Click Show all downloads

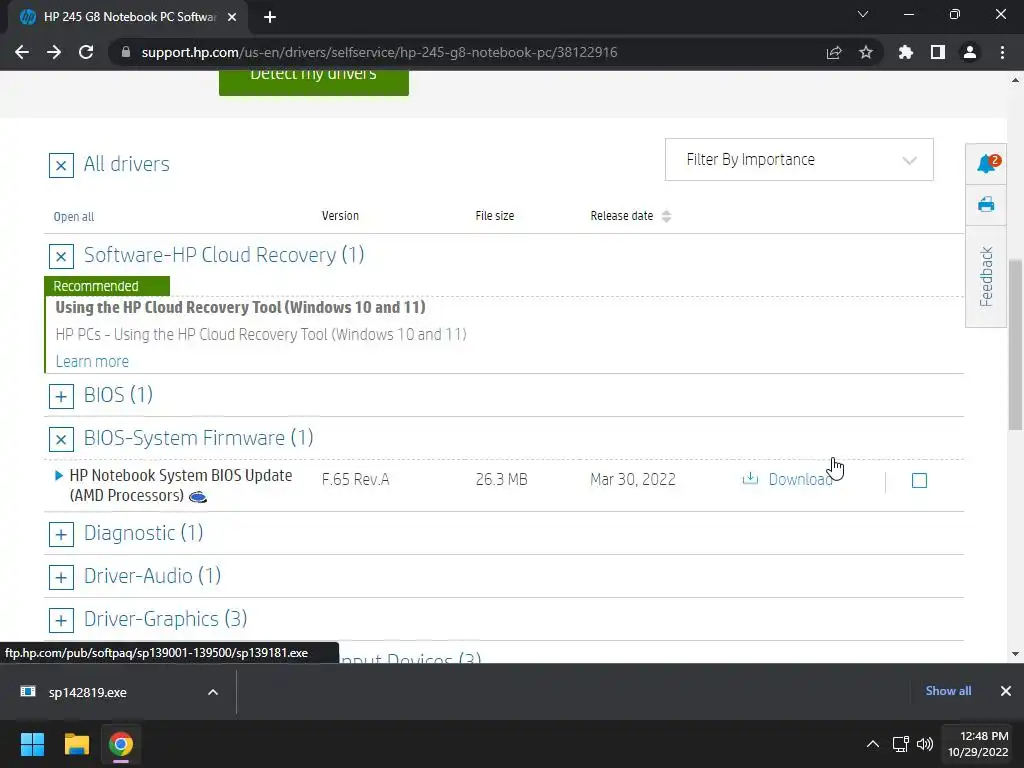click(x=948, y=691)
